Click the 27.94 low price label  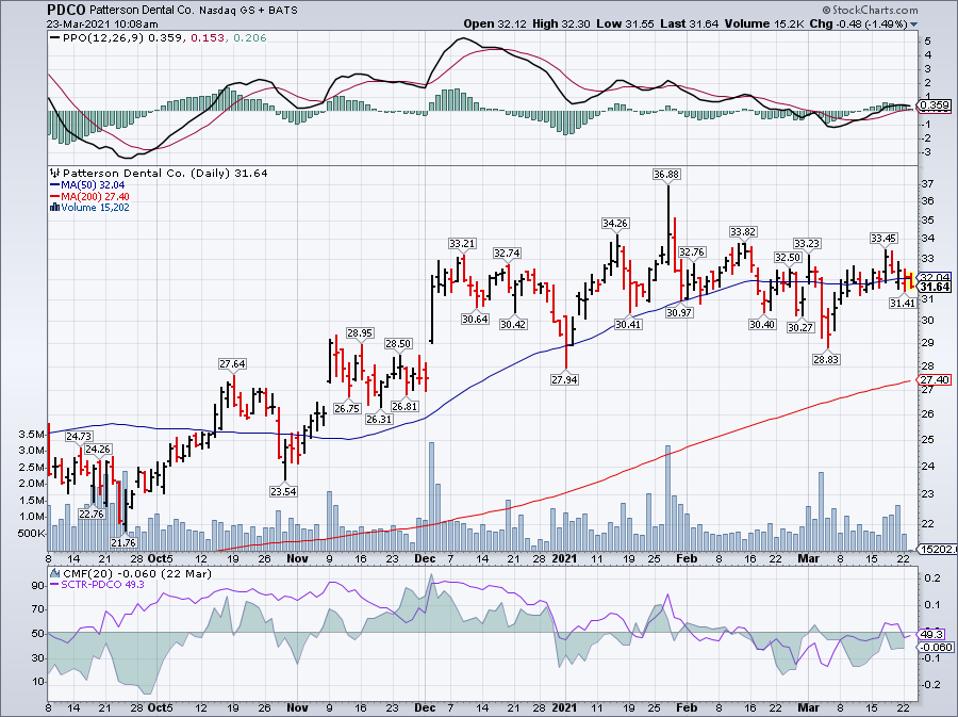click(564, 380)
